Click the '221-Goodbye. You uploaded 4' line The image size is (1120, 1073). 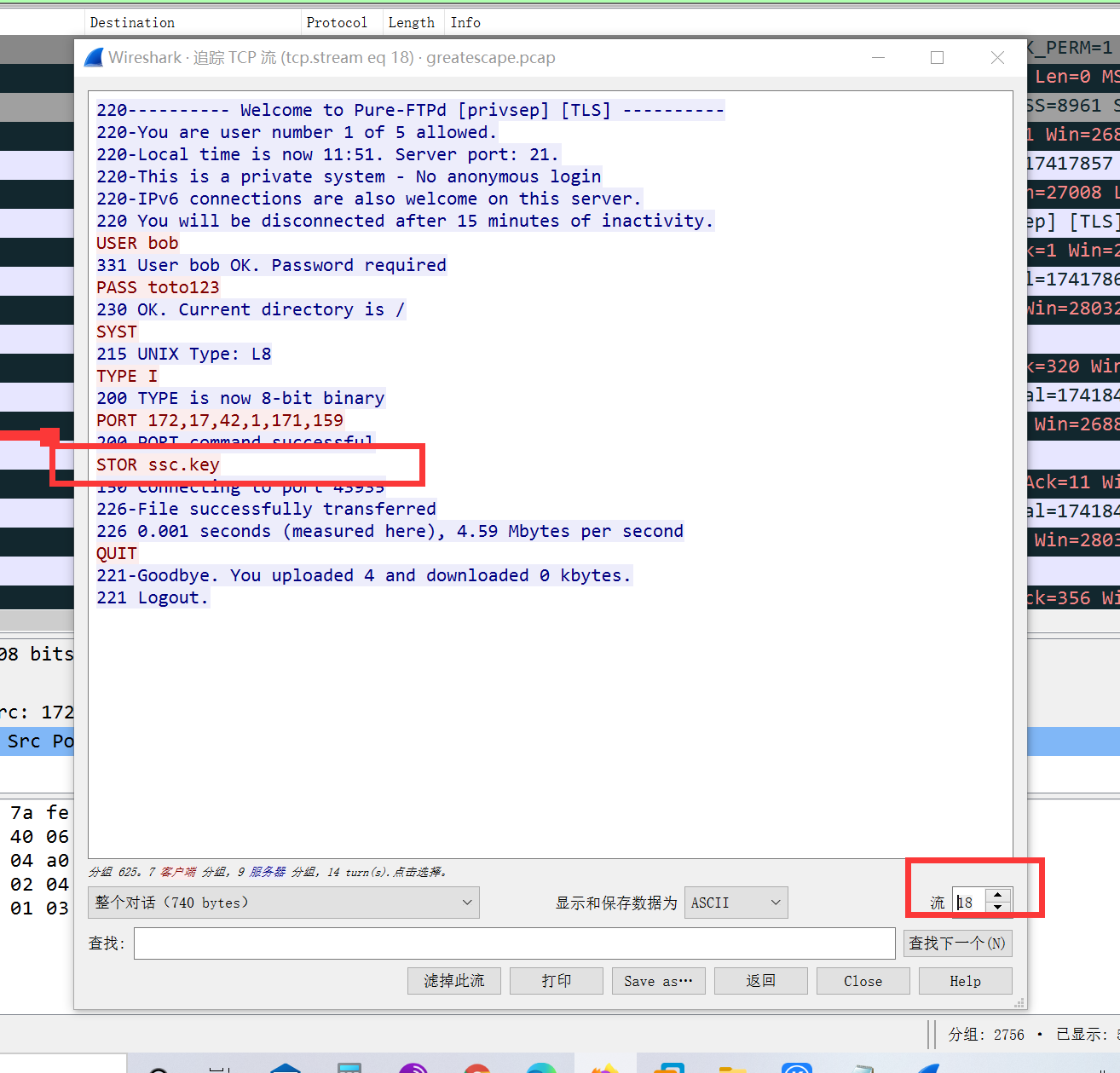[364, 575]
